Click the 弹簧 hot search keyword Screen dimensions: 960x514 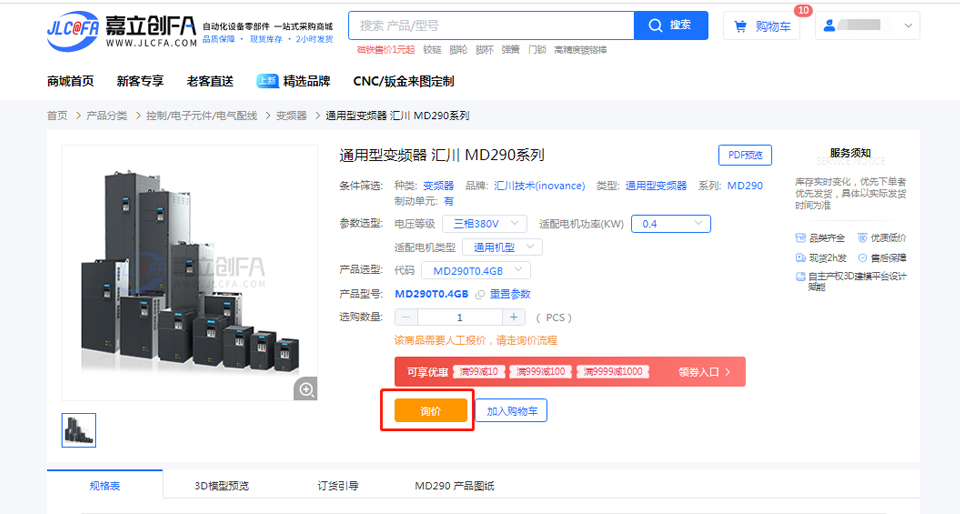(x=511, y=50)
